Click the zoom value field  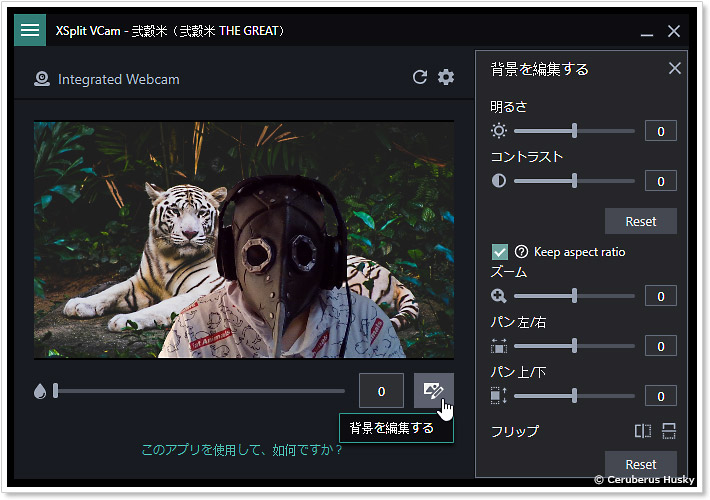[x=661, y=296]
